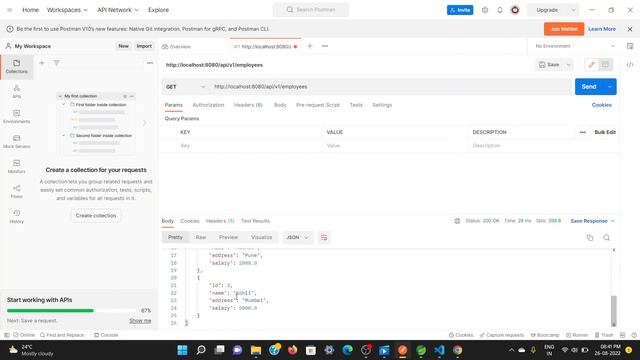Copy the response body with the copy icon
Screen dimensions: 640x360
[x=590, y=238]
